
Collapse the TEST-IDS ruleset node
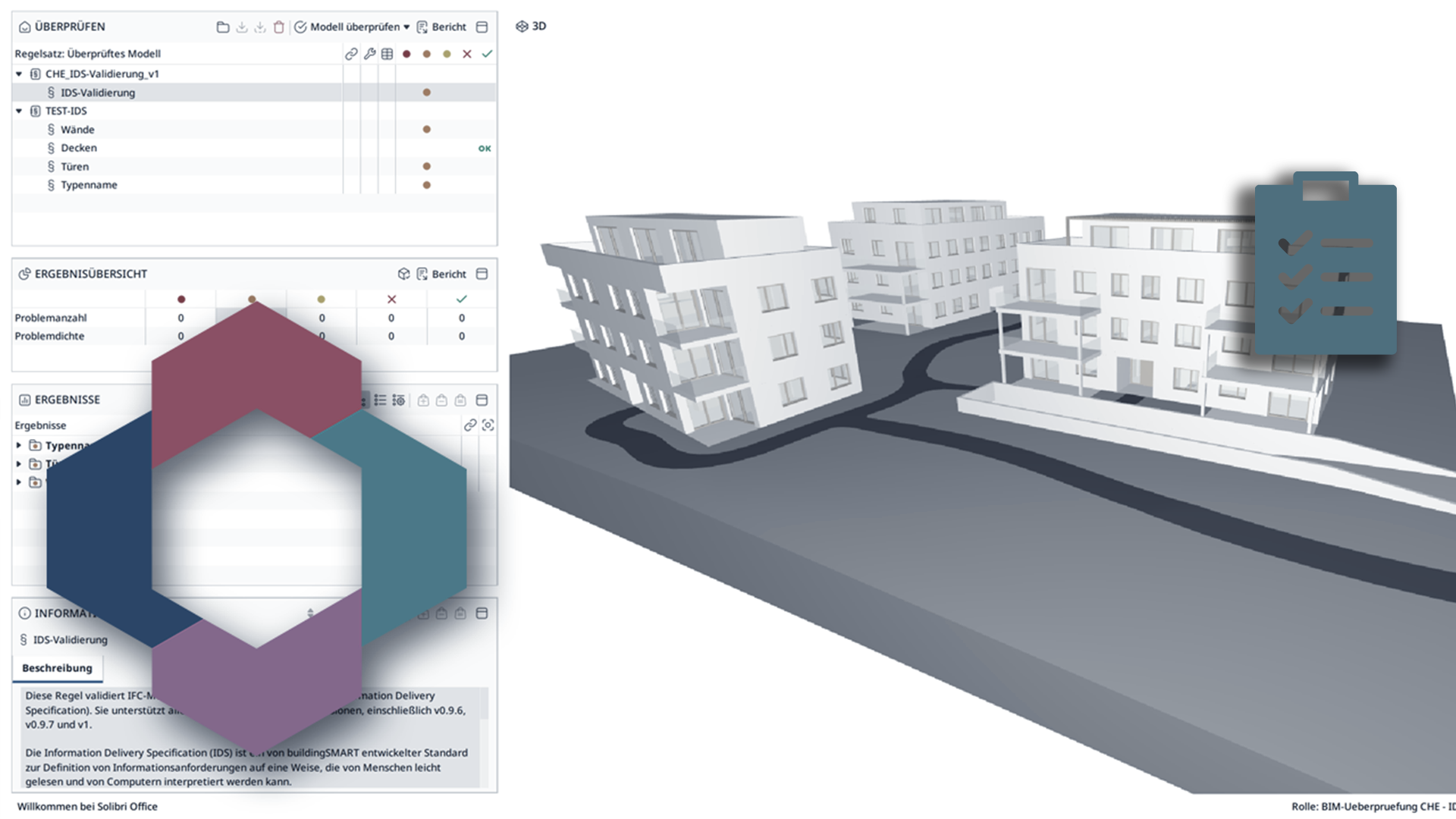tap(19, 111)
